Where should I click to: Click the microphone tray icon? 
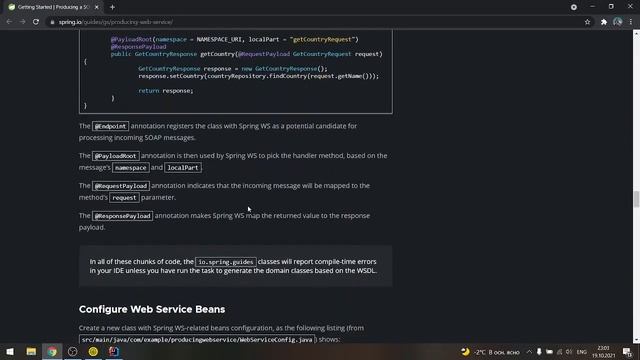(539, 352)
